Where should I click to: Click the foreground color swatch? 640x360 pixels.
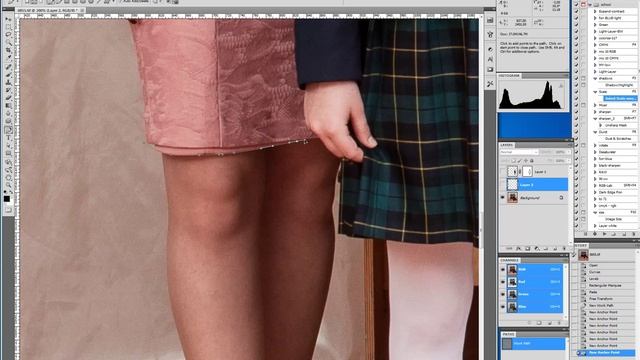[x=7, y=199]
